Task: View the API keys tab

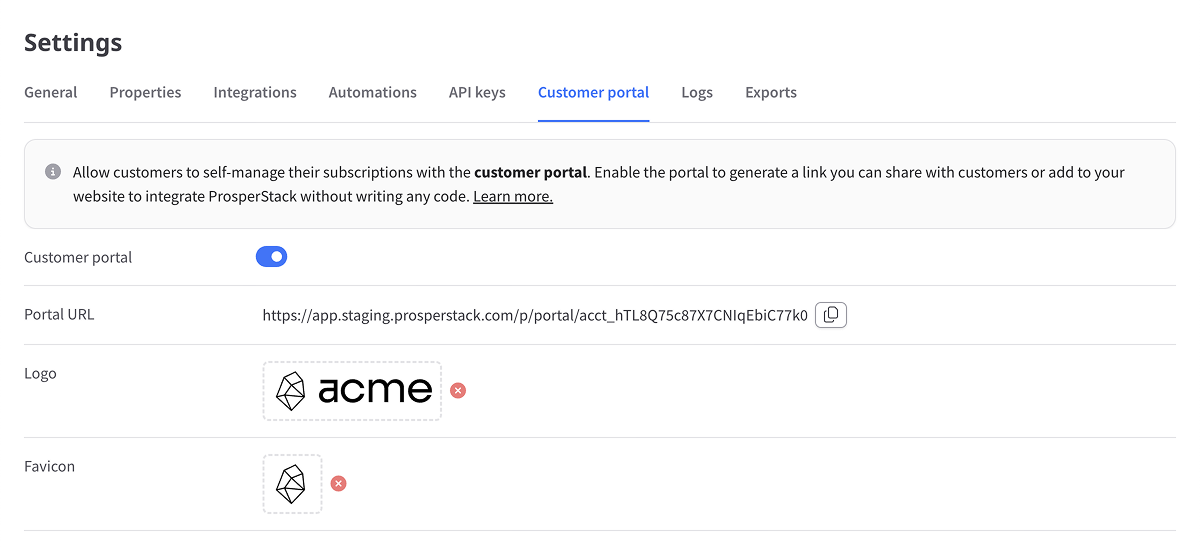Action: point(477,92)
